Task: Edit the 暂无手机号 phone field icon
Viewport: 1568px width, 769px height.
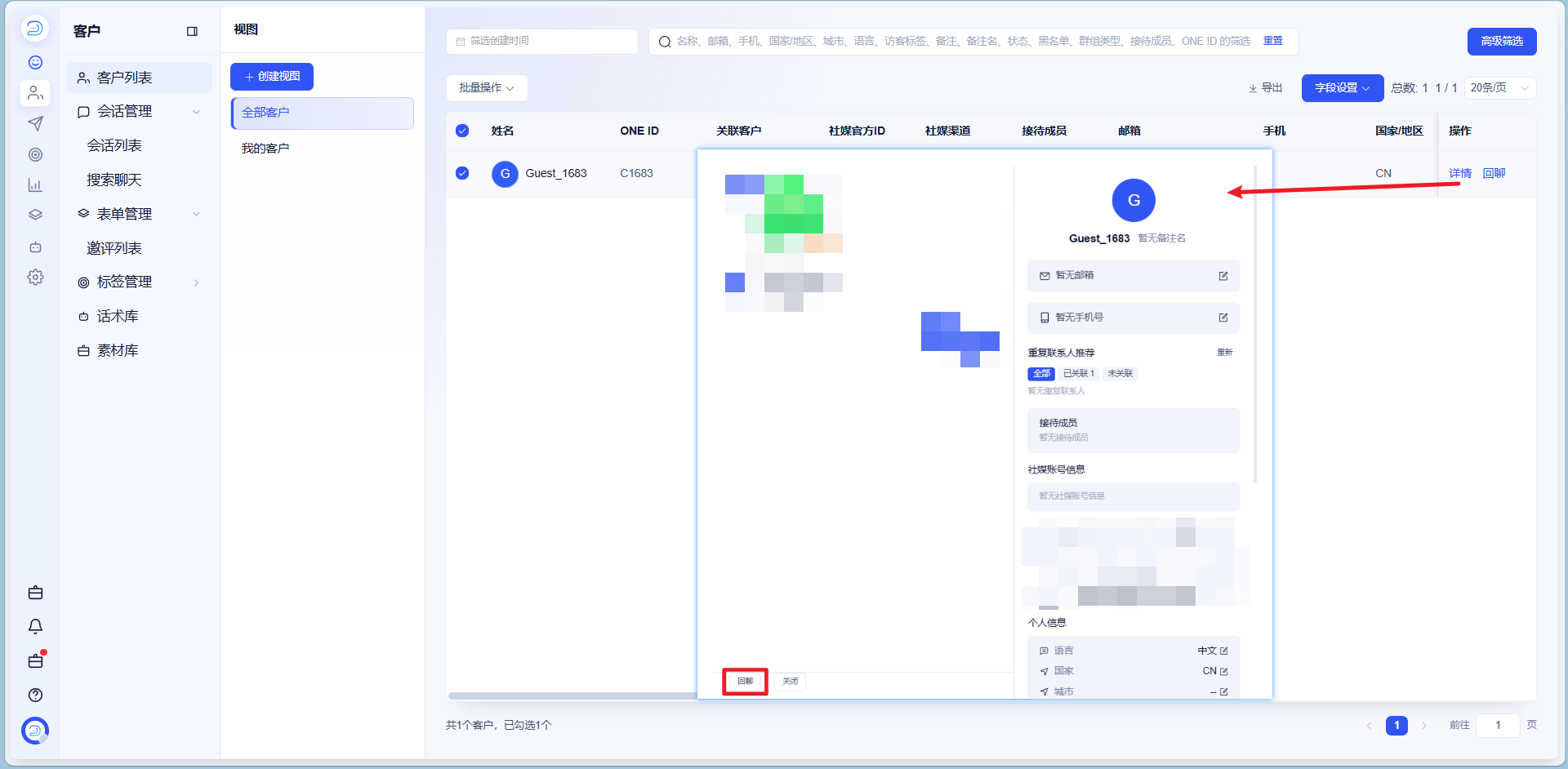Action: tap(1223, 318)
